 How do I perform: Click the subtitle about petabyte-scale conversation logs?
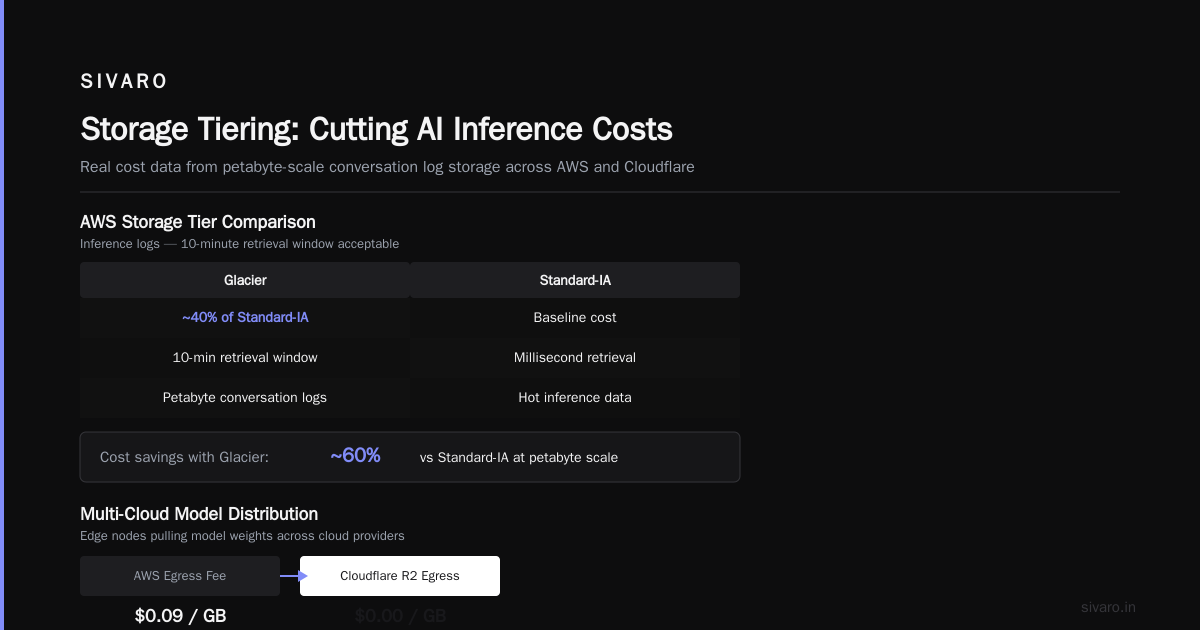[387, 167]
